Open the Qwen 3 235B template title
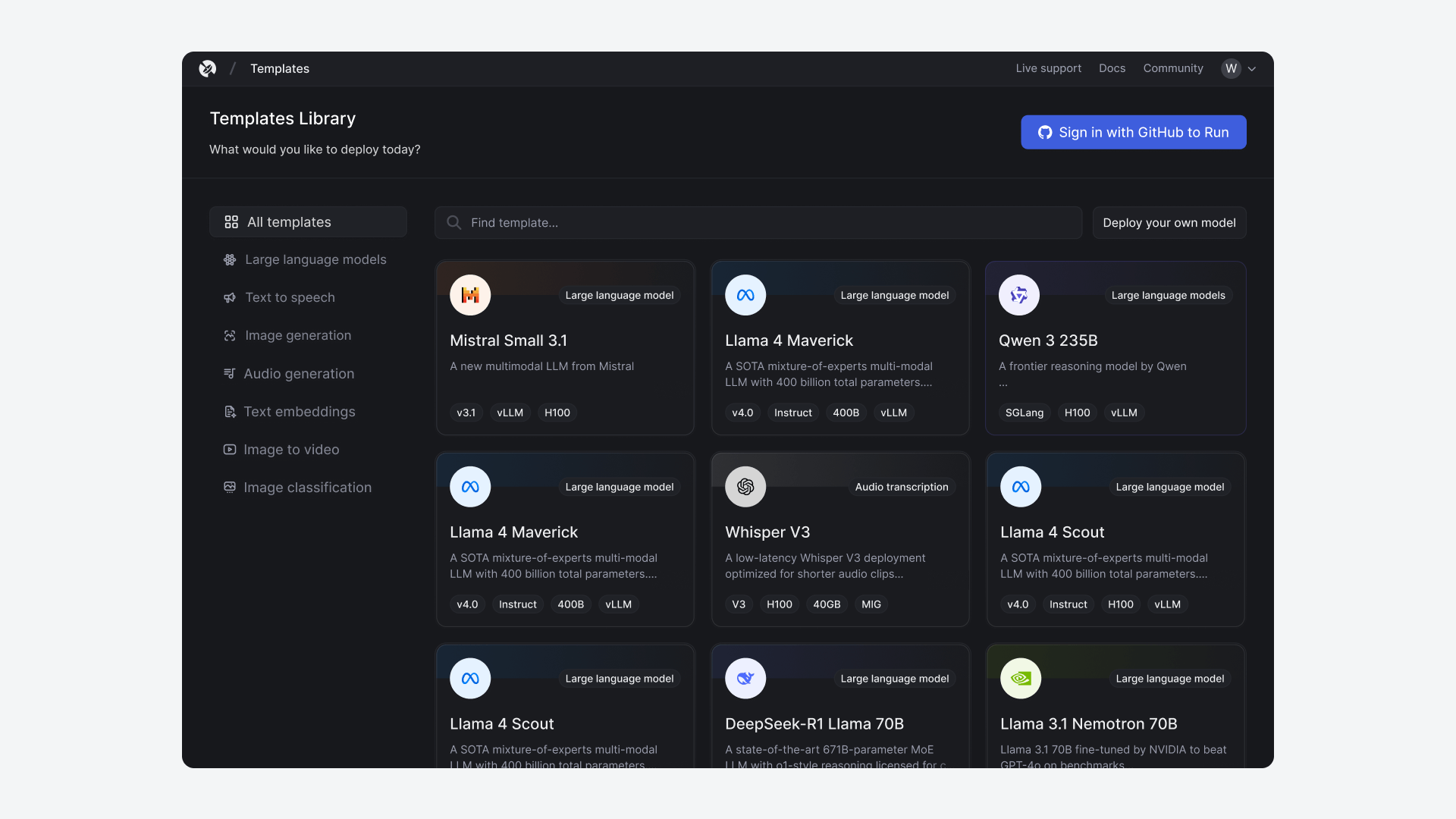This screenshot has height=819, width=1456. [x=1048, y=340]
